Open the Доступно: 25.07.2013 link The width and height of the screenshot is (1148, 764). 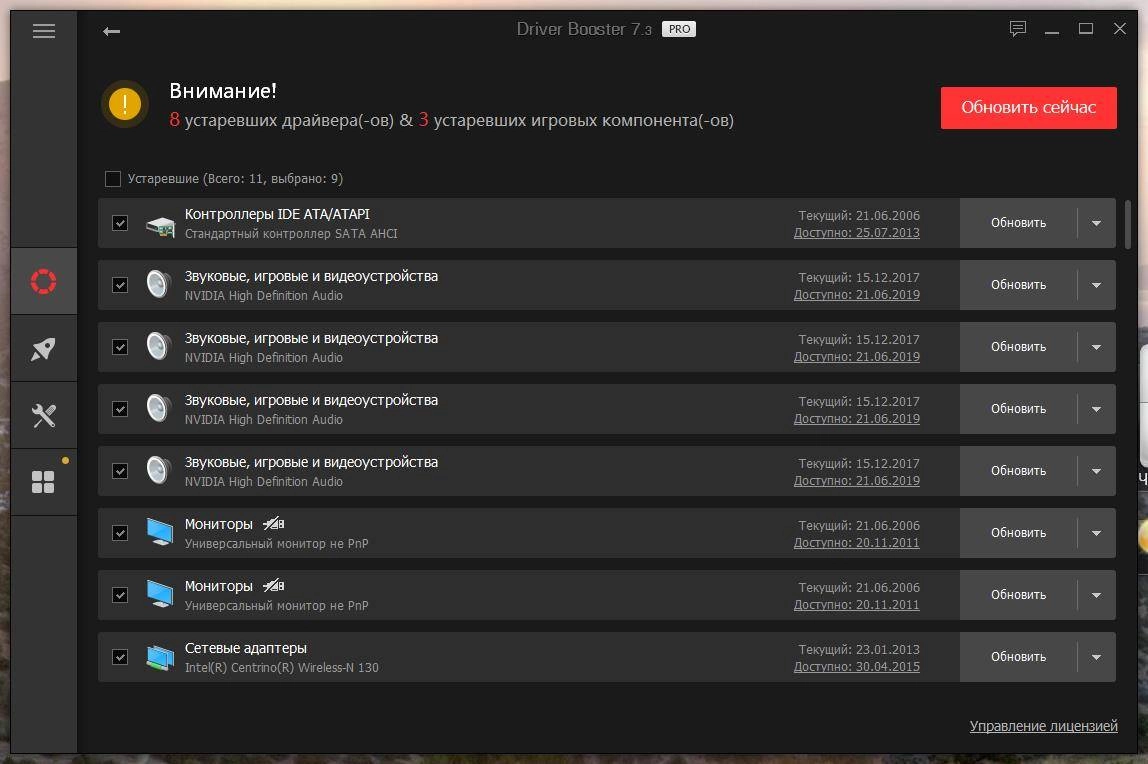(x=857, y=233)
